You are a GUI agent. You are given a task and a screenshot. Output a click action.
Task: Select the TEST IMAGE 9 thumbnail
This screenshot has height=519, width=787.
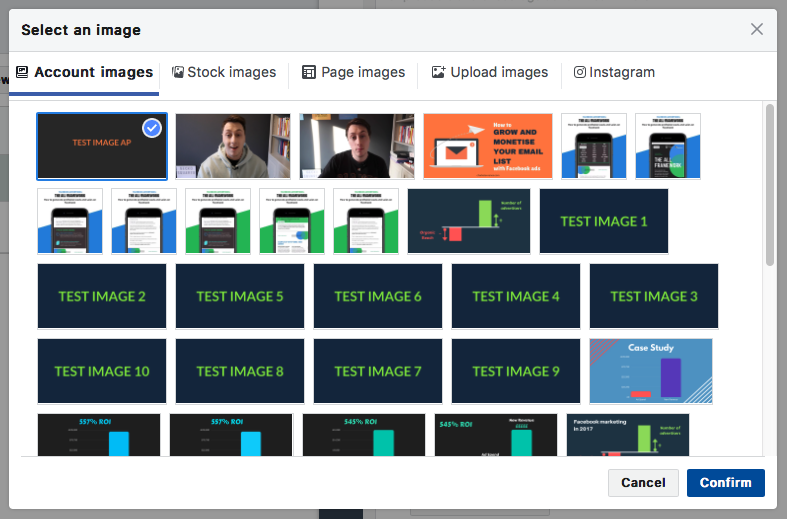tap(516, 371)
